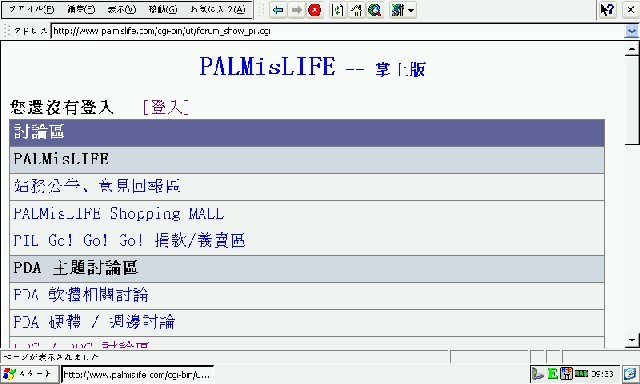Refresh the page via toolbar icon
The image size is (640, 384).
click(338, 10)
